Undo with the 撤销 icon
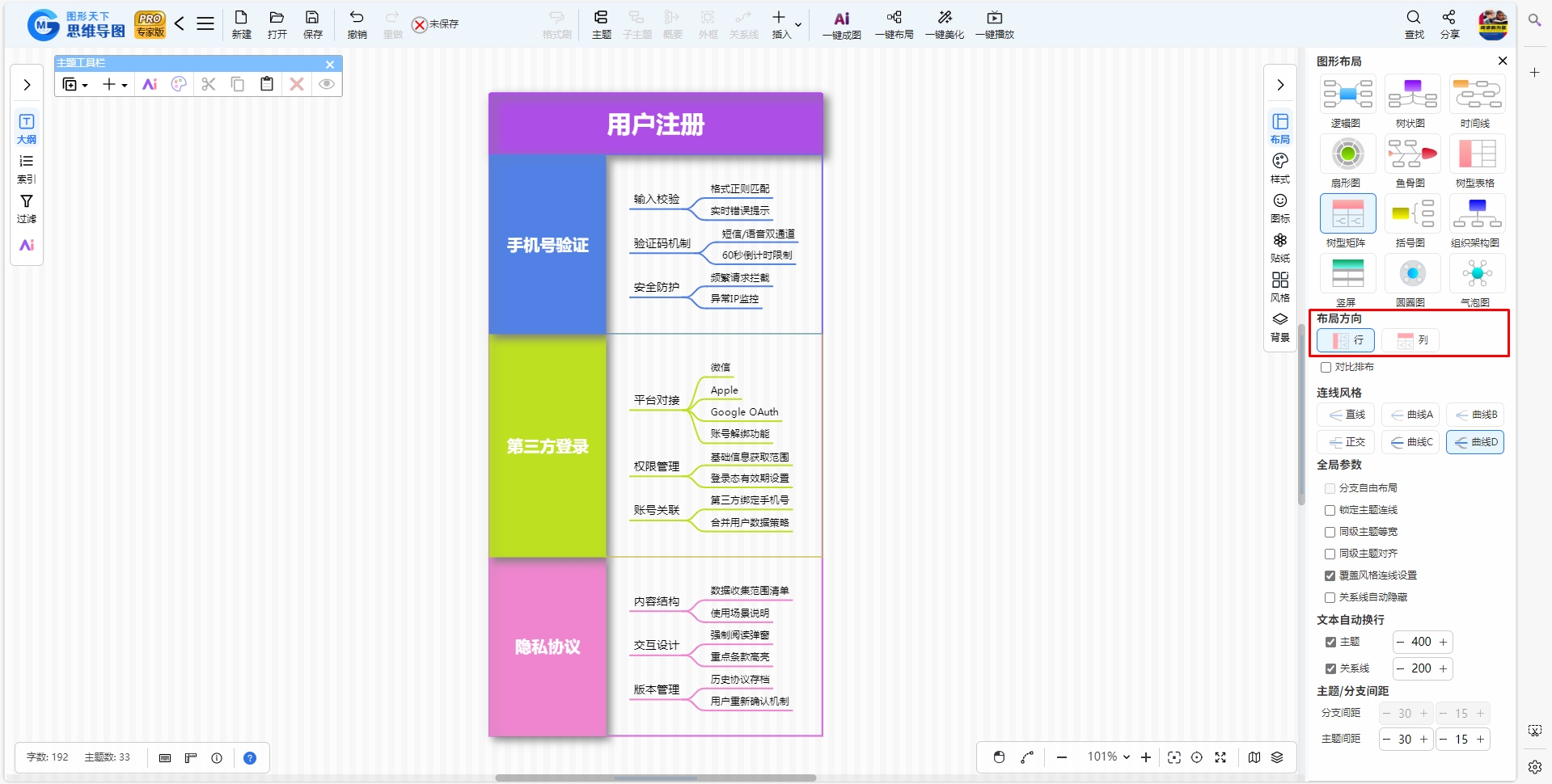The height and width of the screenshot is (784, 1552). coord(357,24)
